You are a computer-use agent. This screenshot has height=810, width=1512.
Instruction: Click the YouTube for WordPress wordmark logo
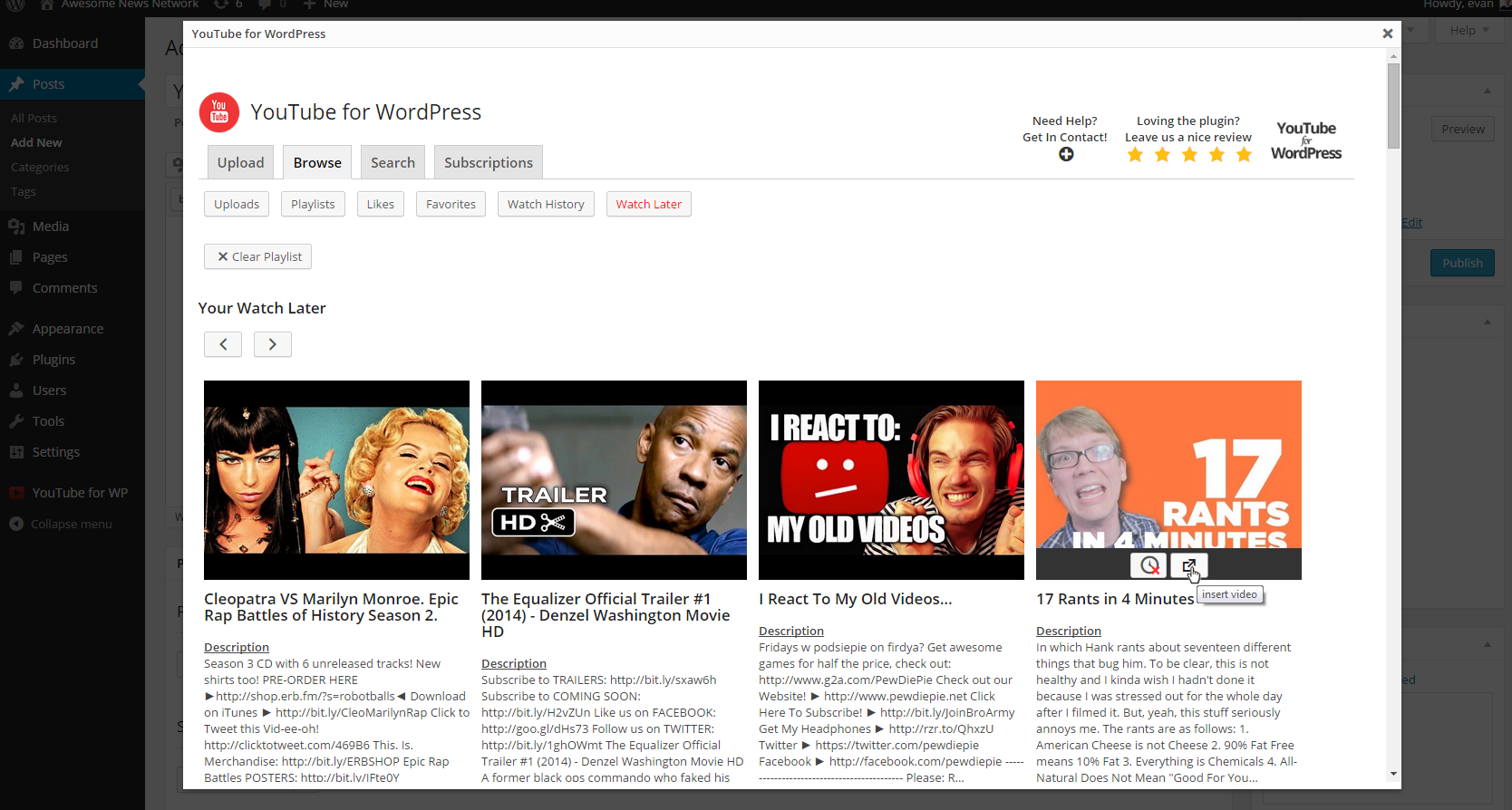click(x=1306, y=140)
